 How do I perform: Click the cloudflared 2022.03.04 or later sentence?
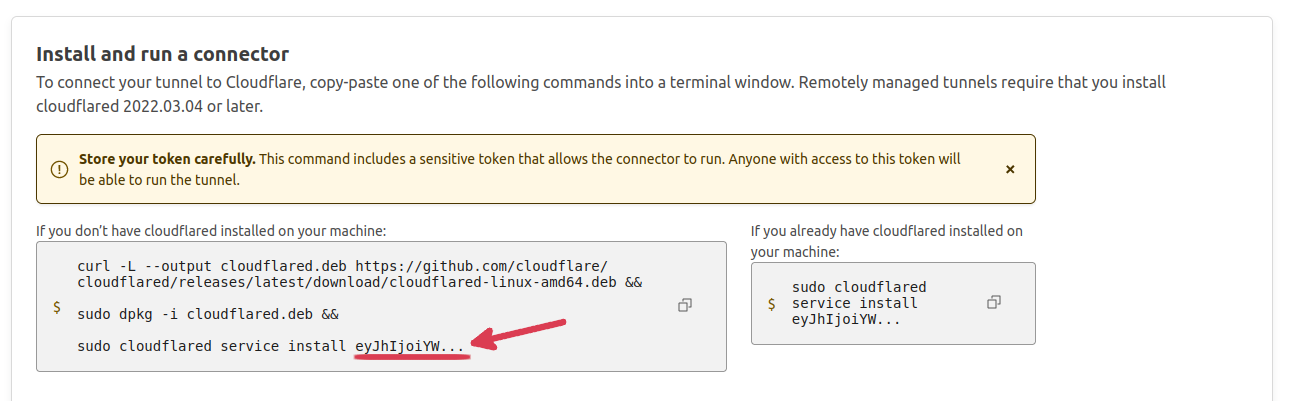(x=149, y=105)
